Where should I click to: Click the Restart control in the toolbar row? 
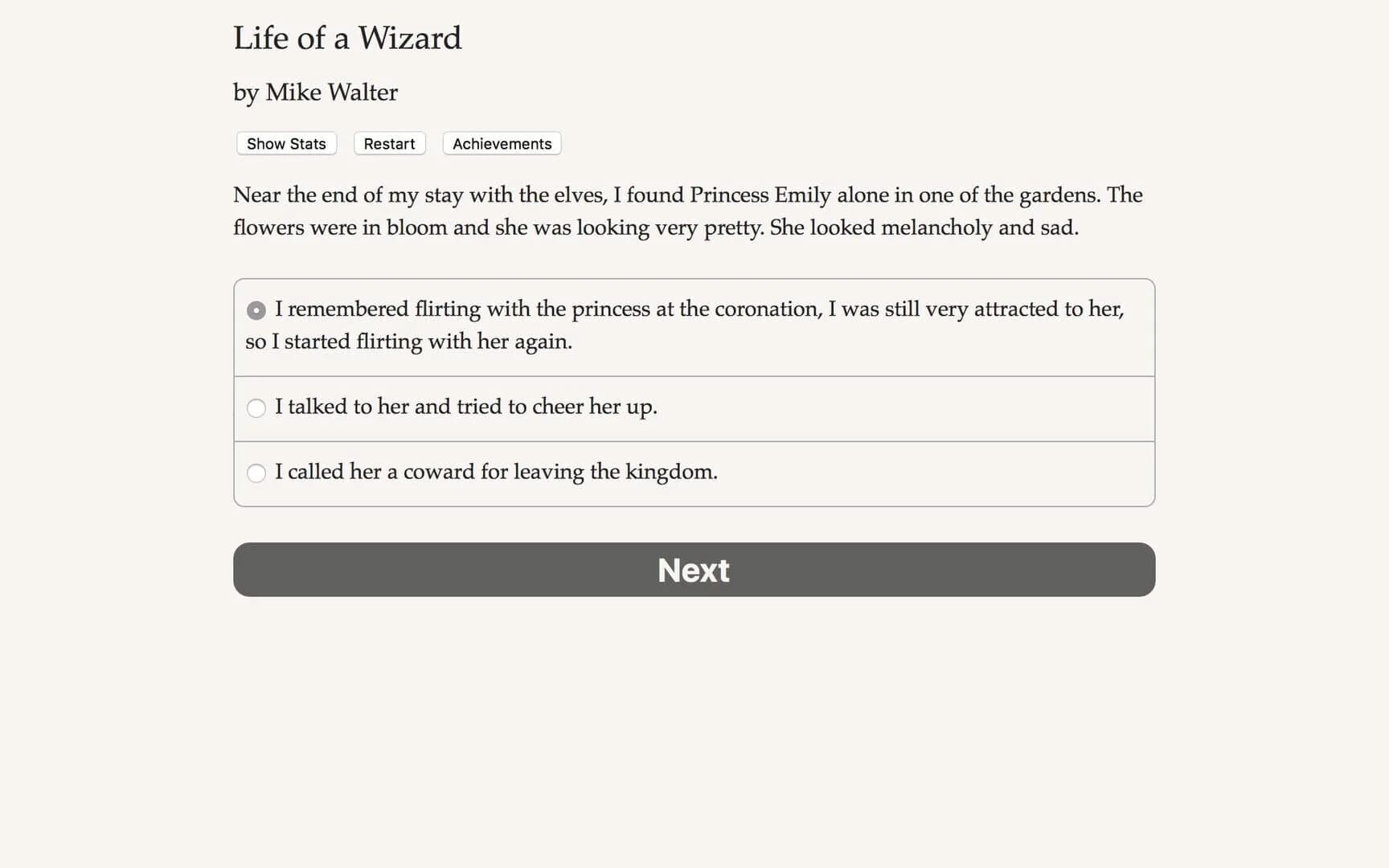click(389, 143)
